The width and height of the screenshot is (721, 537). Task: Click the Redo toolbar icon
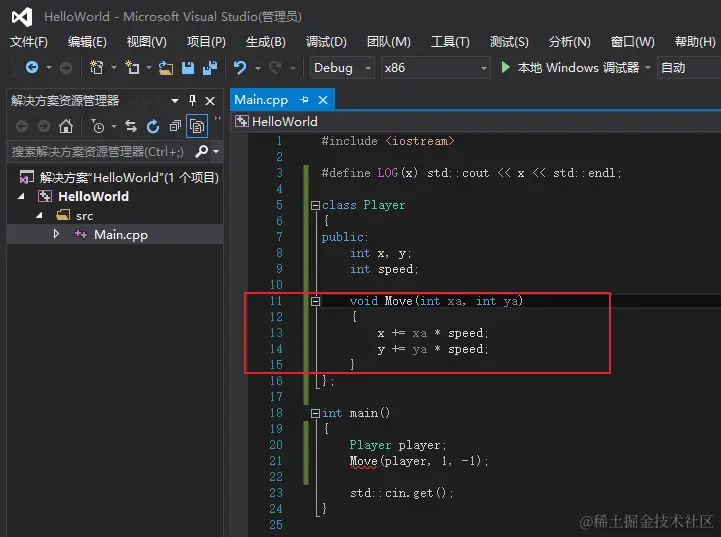tap(275, 68)
